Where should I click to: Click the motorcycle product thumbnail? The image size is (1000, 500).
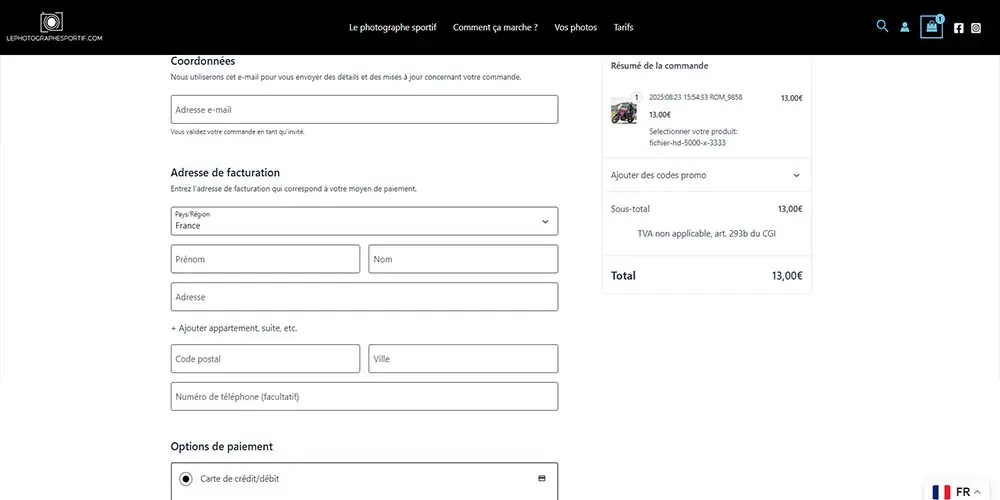tap(624, 110)
